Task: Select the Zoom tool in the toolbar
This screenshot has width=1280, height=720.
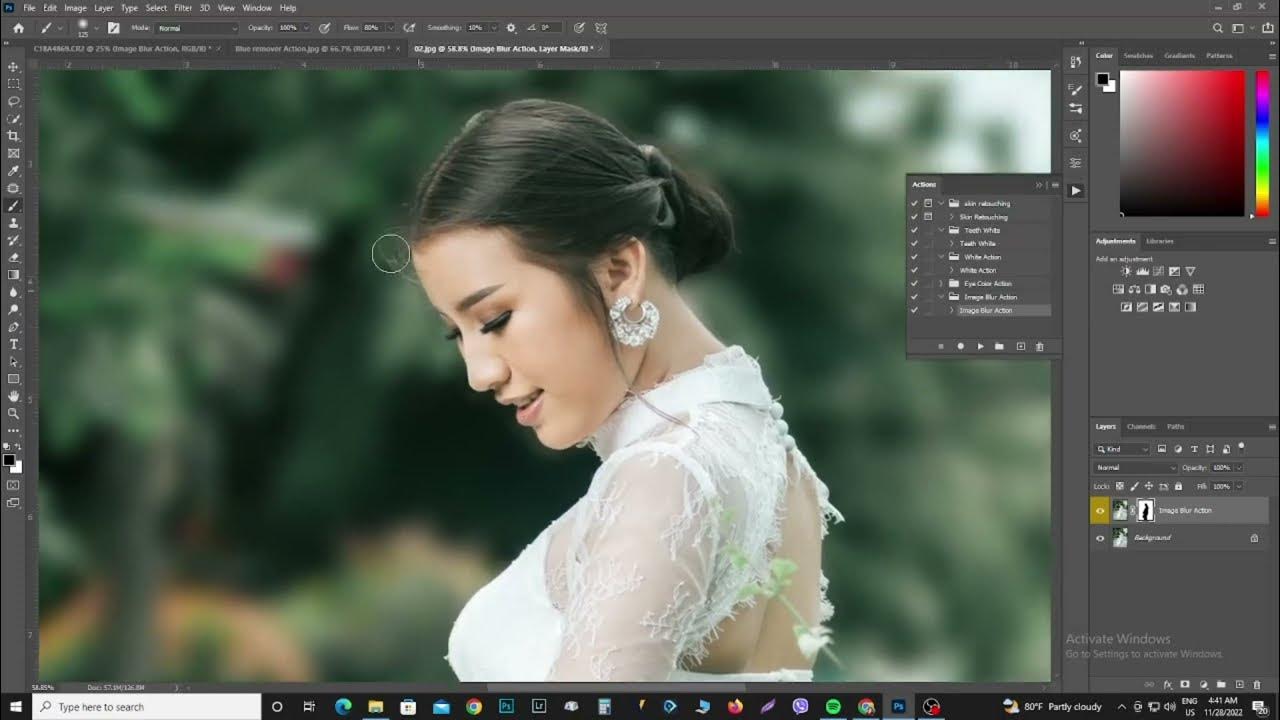Action: coord(13,413)
